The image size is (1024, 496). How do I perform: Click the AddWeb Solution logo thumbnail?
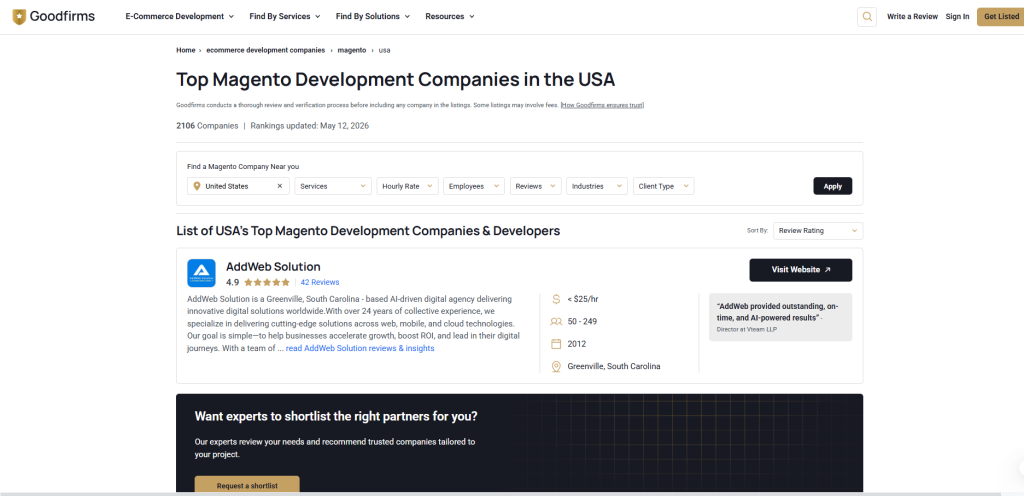(201, 273)
